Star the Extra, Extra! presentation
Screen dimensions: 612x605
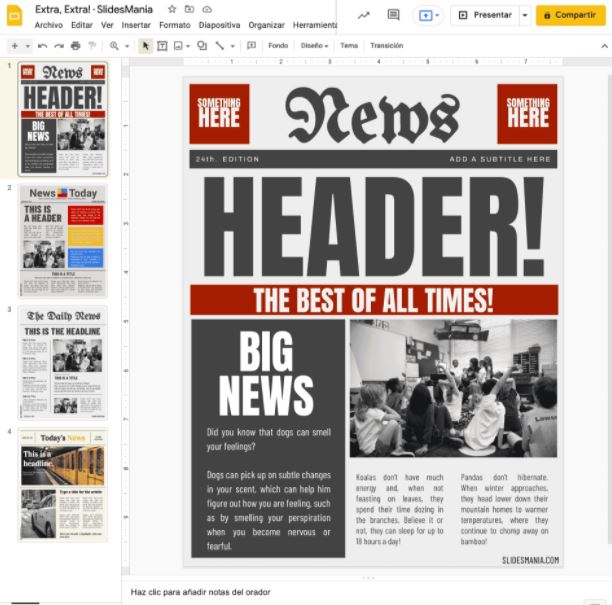172,9
